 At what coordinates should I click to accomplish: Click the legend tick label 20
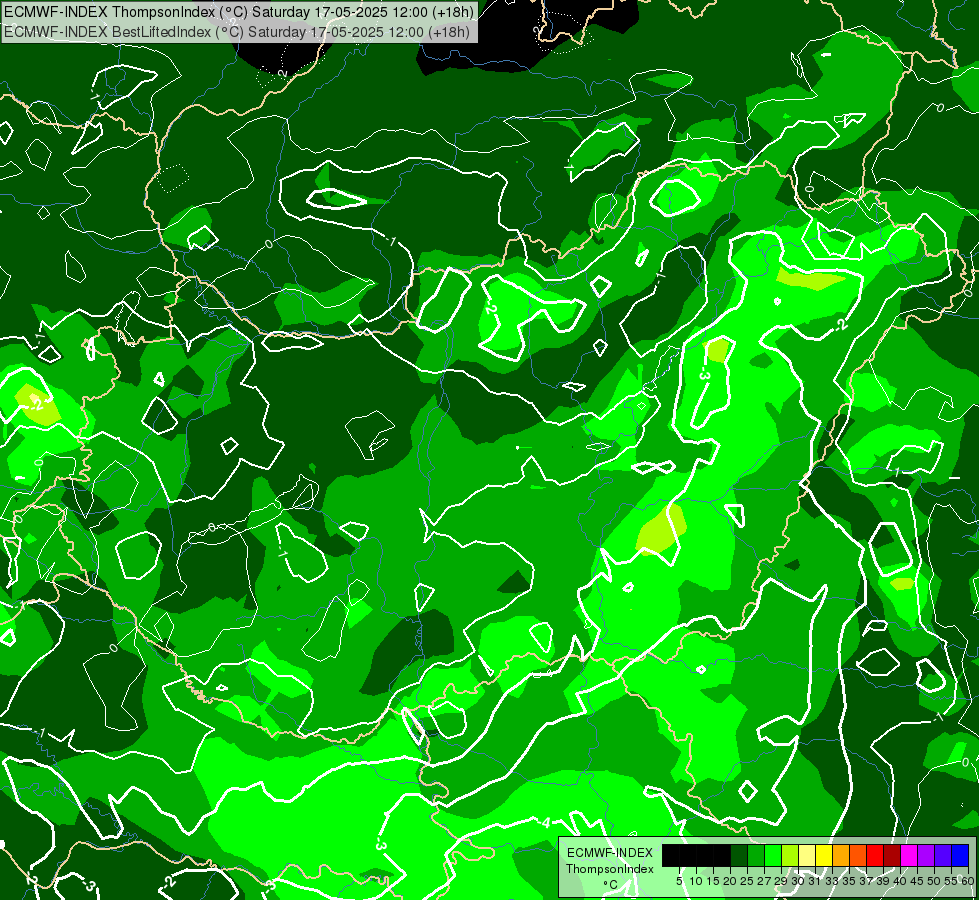[731, 881]
